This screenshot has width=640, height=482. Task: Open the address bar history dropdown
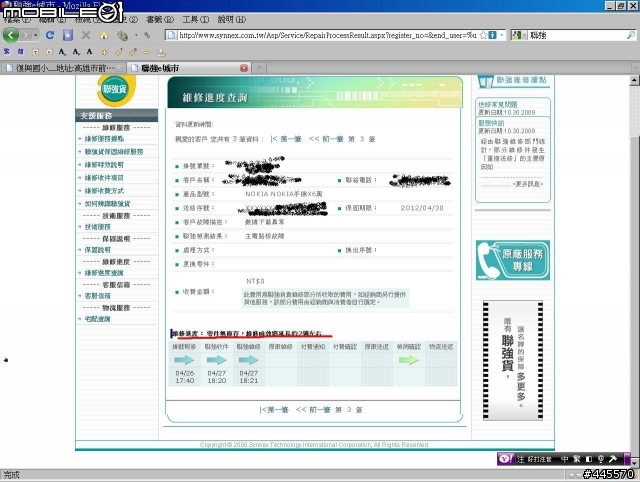502,36
